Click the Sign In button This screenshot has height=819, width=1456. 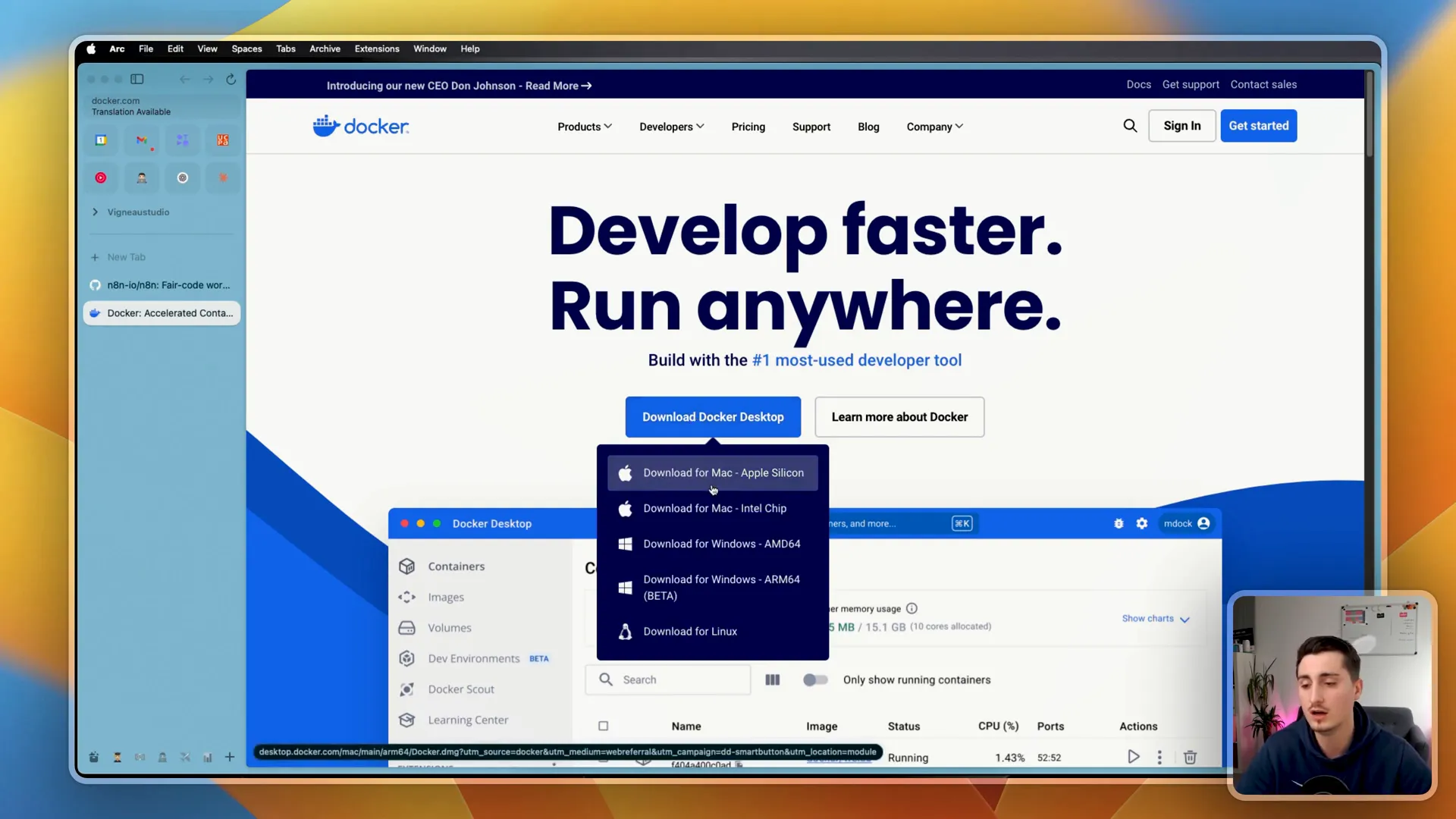click(x=1182, y=126)
